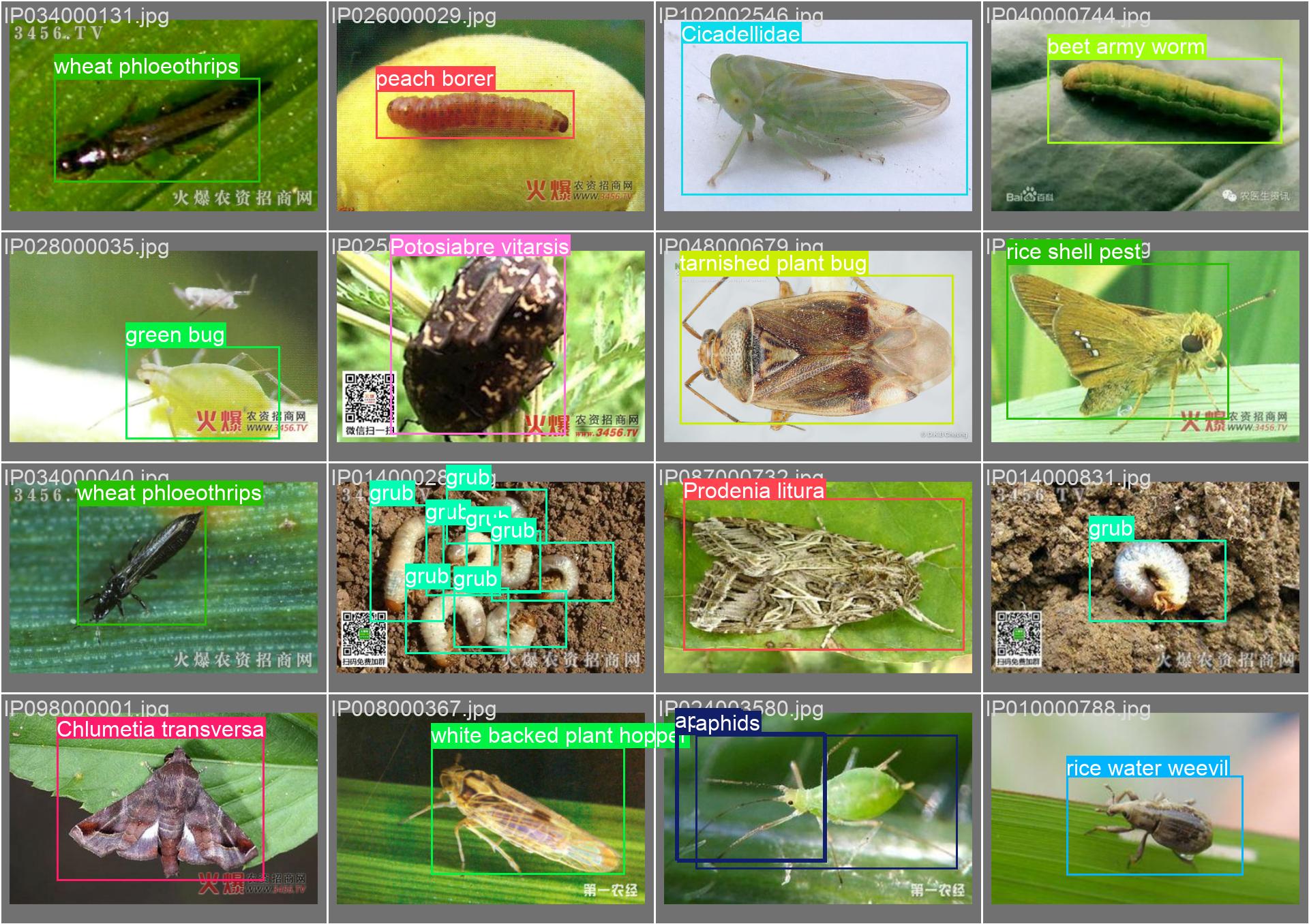The height and width of the screenshot is (924, 1309).
Task: Select file name IP014000831.jpg
Action: coord(1068,477)
